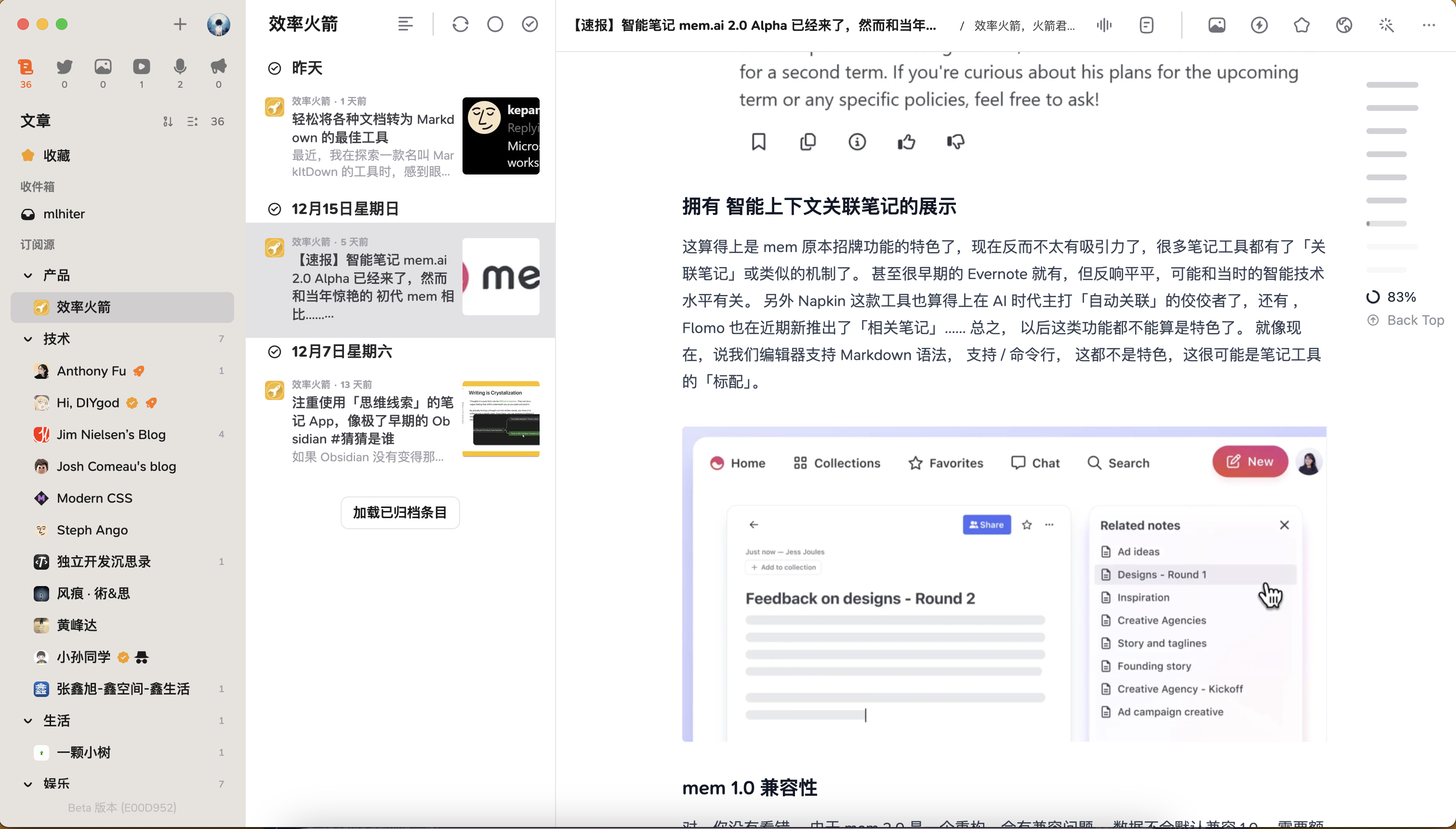Click the thumbs up icon
The height and width of the screenshot is (829, 1456).
click(x=906, y=142)
